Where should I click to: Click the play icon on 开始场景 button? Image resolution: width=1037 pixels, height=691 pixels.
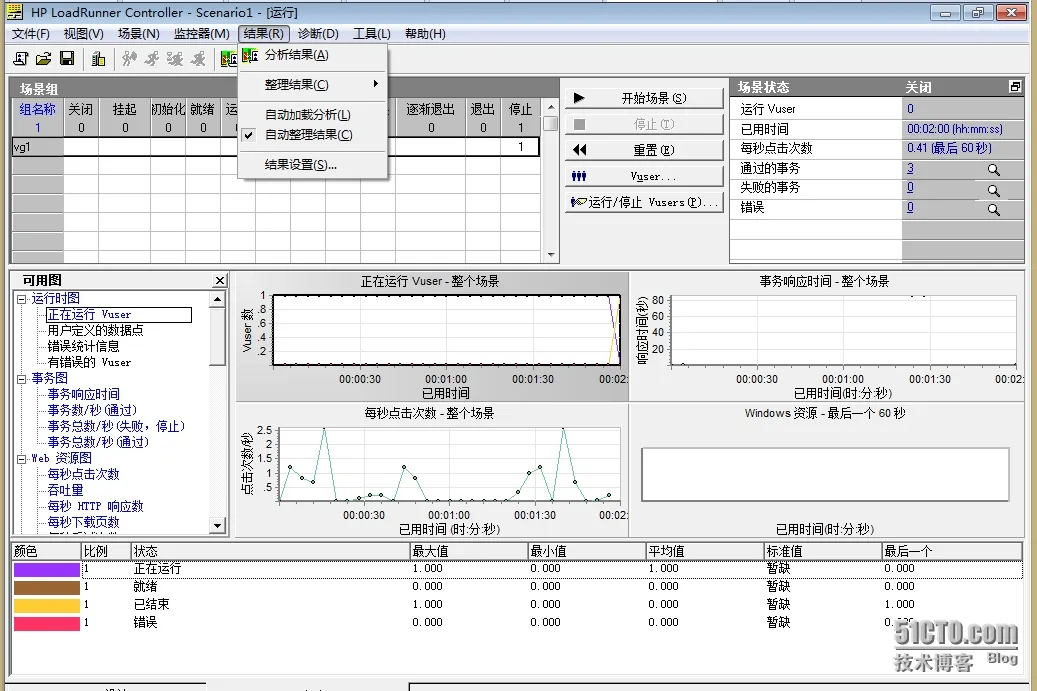click(x=579, y=98)
